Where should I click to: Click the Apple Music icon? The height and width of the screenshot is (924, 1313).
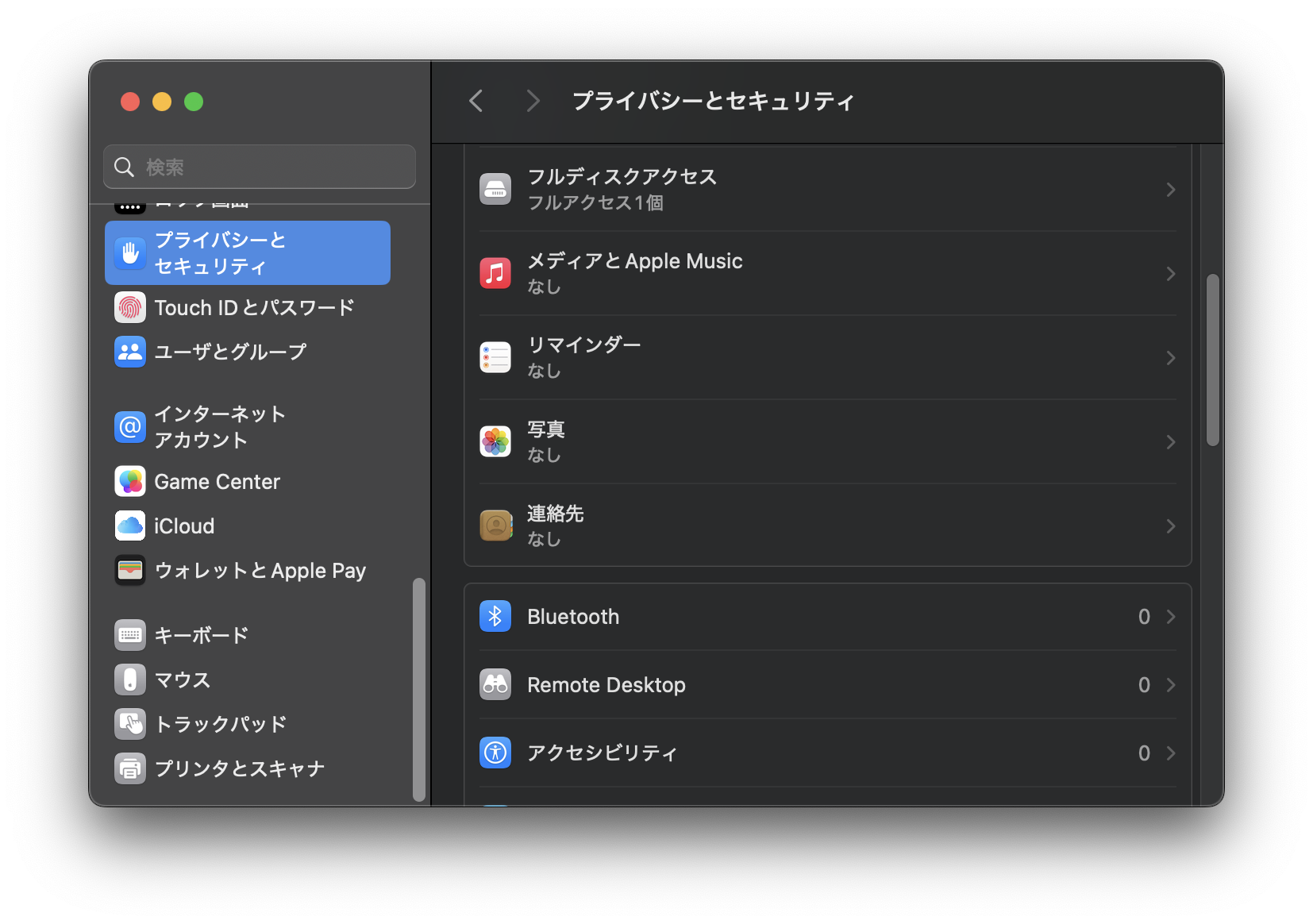point(495,273)
